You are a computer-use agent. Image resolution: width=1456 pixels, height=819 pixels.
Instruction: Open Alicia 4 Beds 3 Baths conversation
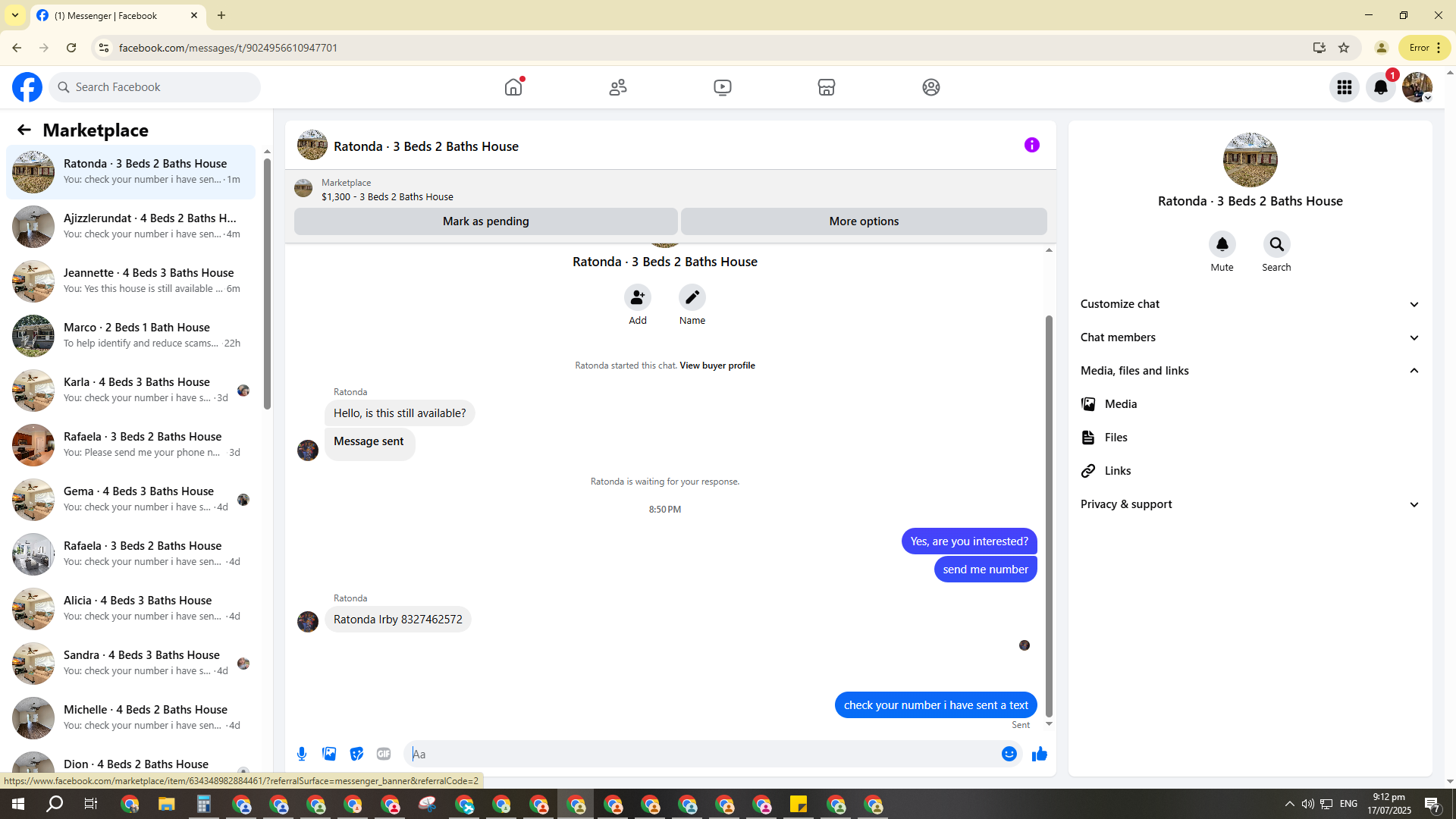[130, 608]
